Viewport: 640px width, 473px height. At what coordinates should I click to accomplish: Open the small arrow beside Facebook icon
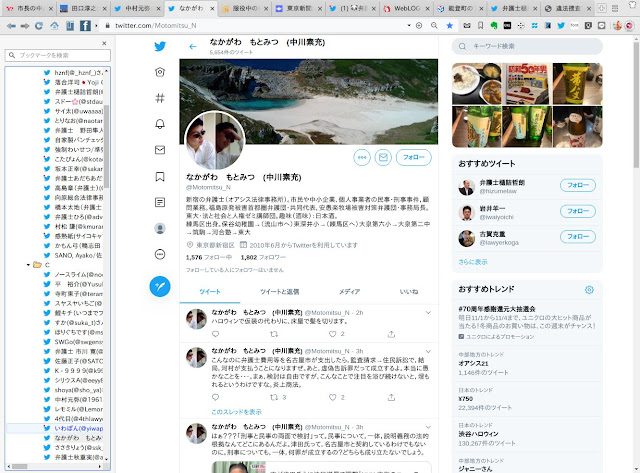[96, 26]
